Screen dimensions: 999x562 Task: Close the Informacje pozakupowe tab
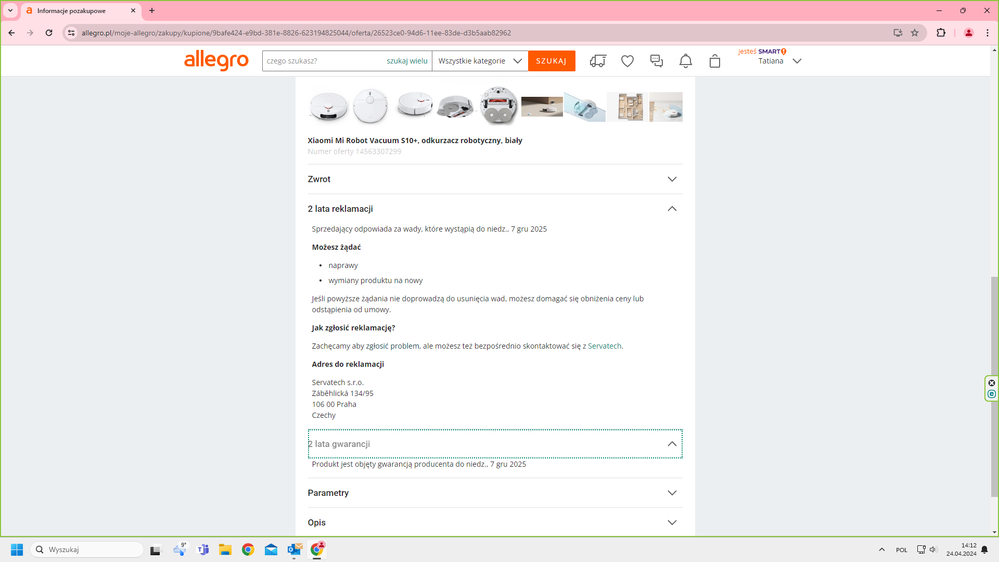pyautogui.click(x=133, y=11)
